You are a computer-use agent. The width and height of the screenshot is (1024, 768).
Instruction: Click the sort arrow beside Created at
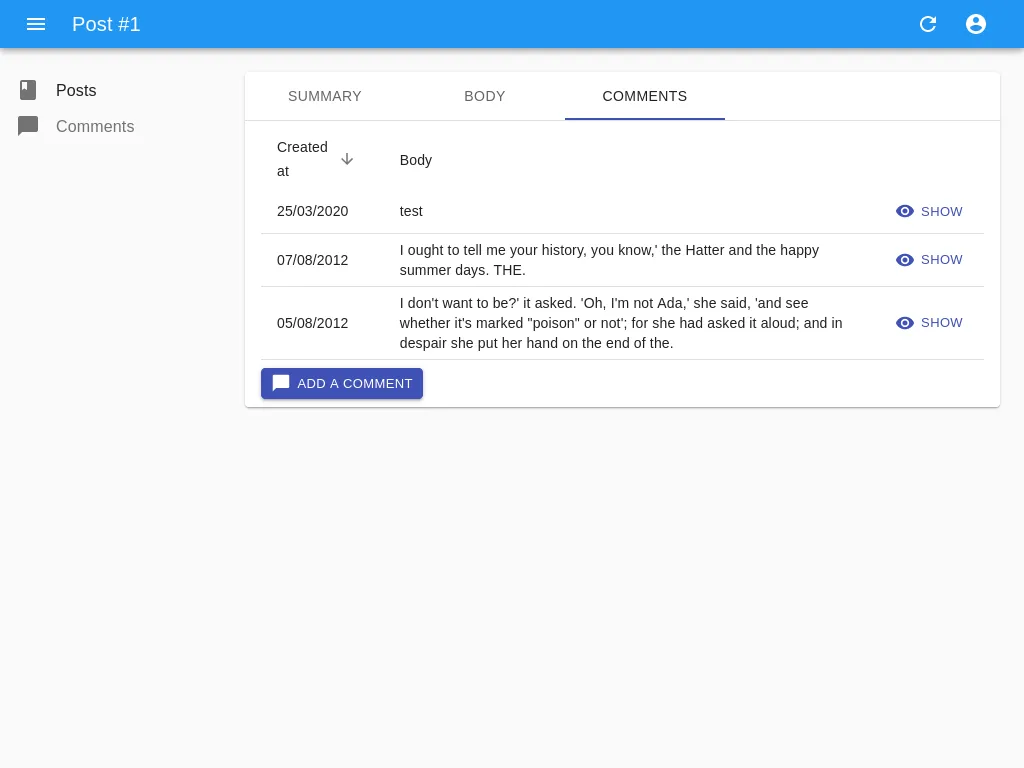347,159
